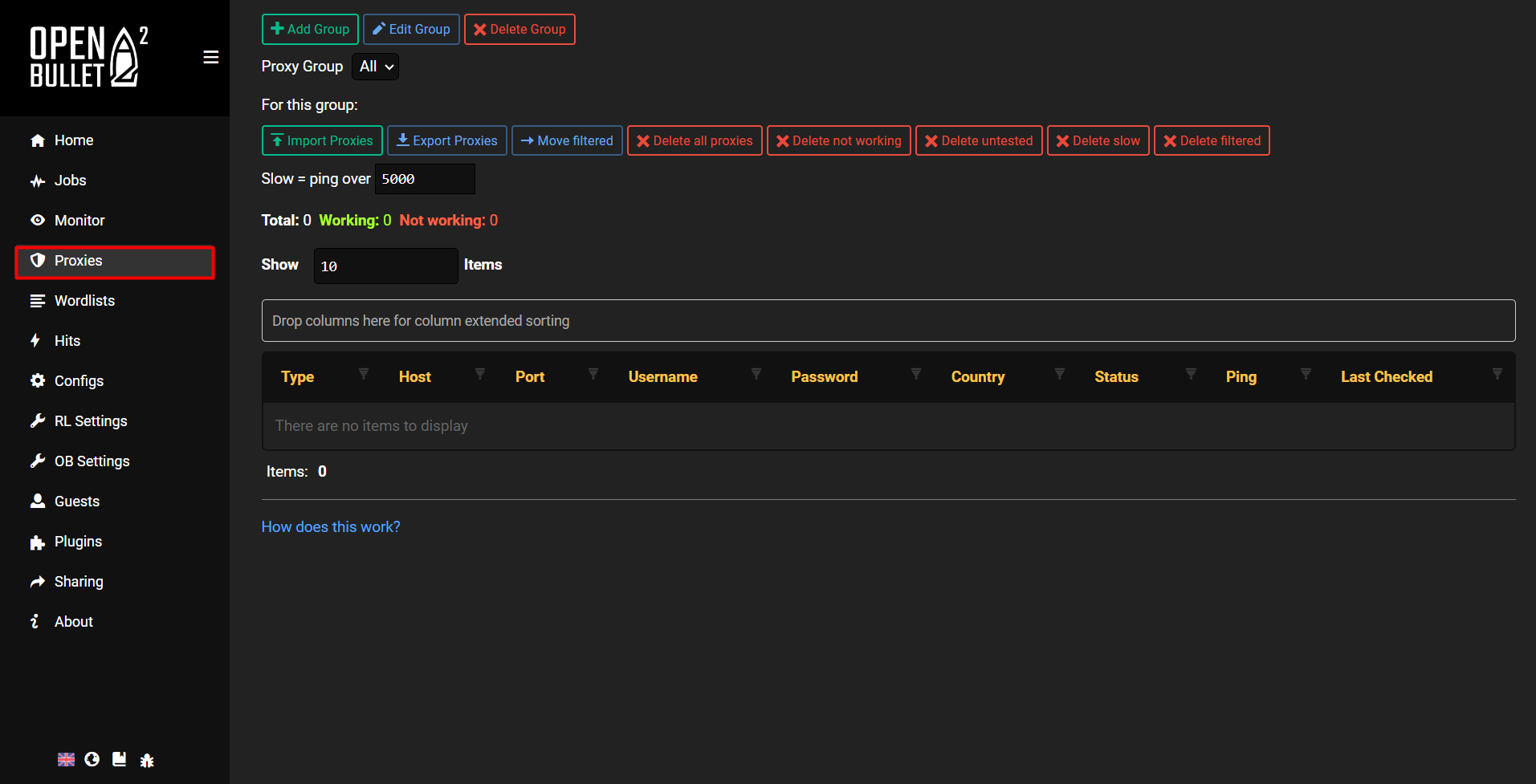Open filter for Ping column

coord(1306,374)
